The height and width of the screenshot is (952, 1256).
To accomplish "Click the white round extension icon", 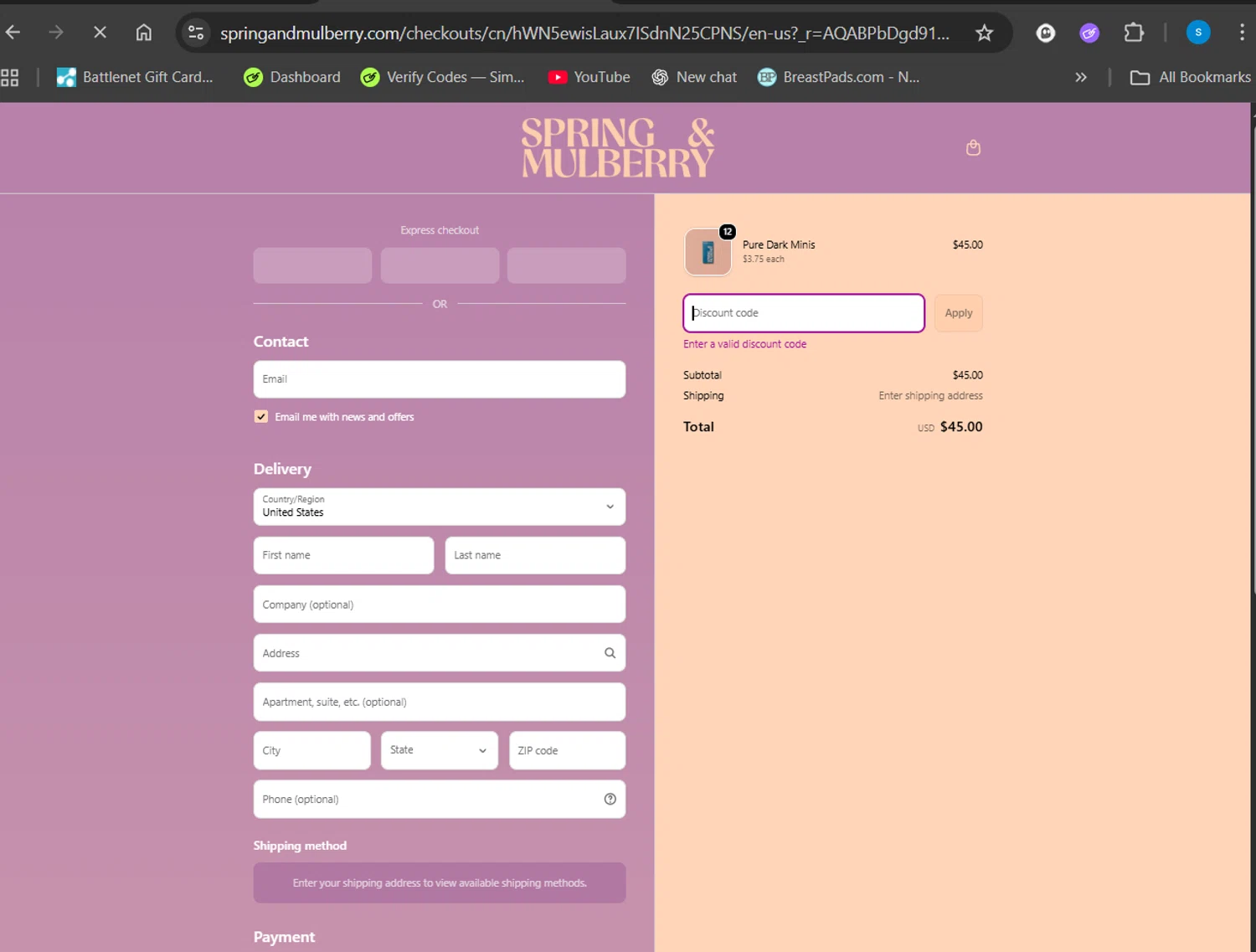I will click(1046, 33).
